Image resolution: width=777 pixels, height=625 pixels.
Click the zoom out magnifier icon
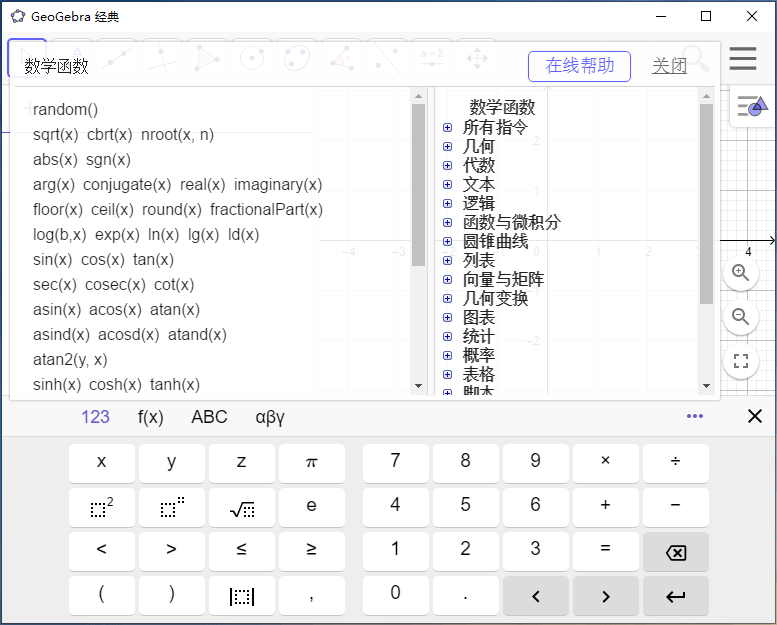click(740, 317)
